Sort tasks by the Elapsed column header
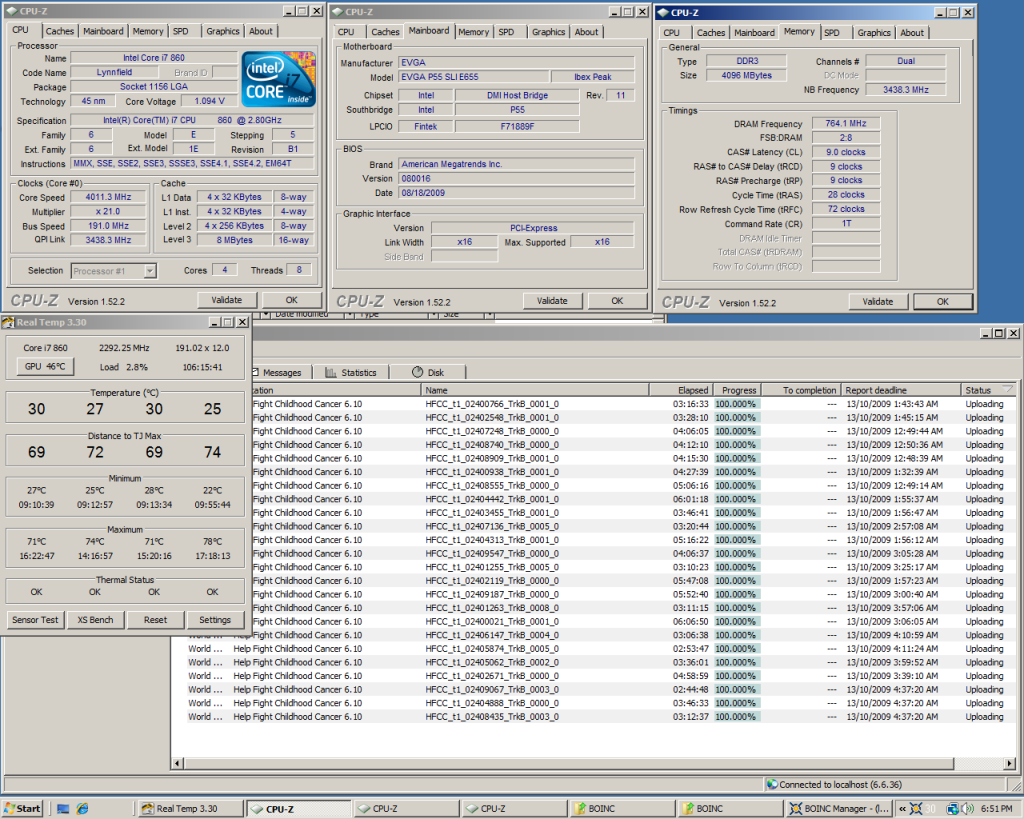The image size is (1024, 819). pos(680,390)
